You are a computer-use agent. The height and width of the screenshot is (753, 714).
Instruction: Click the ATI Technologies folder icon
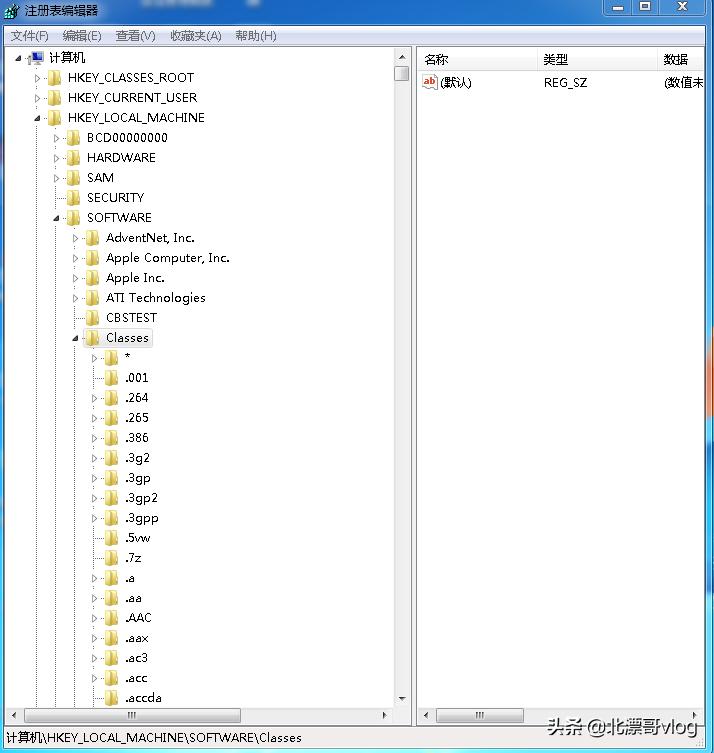pyautogui.click(x=93, y=298)
